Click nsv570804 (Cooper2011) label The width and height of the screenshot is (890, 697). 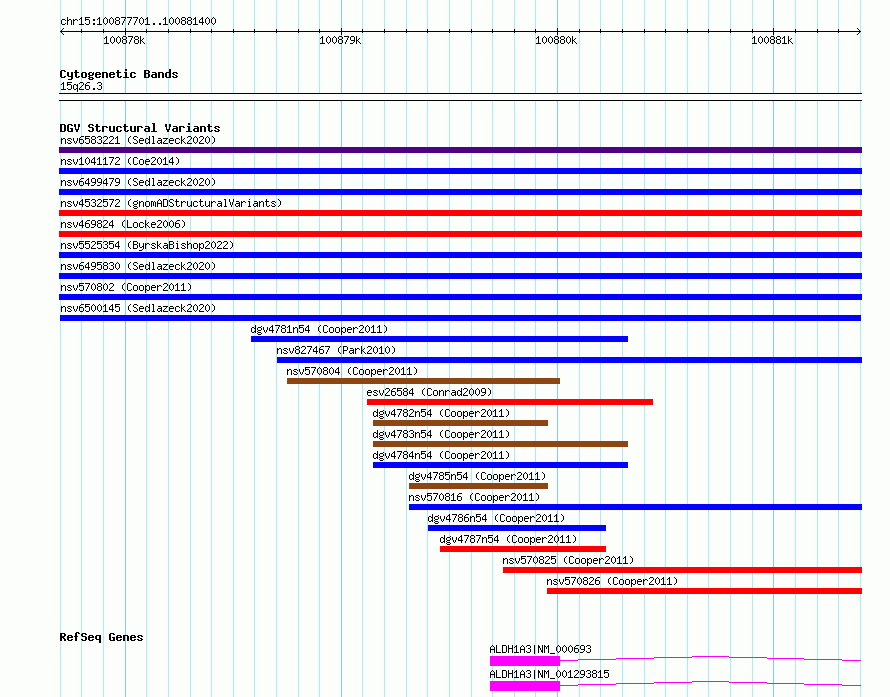(352, 371)
